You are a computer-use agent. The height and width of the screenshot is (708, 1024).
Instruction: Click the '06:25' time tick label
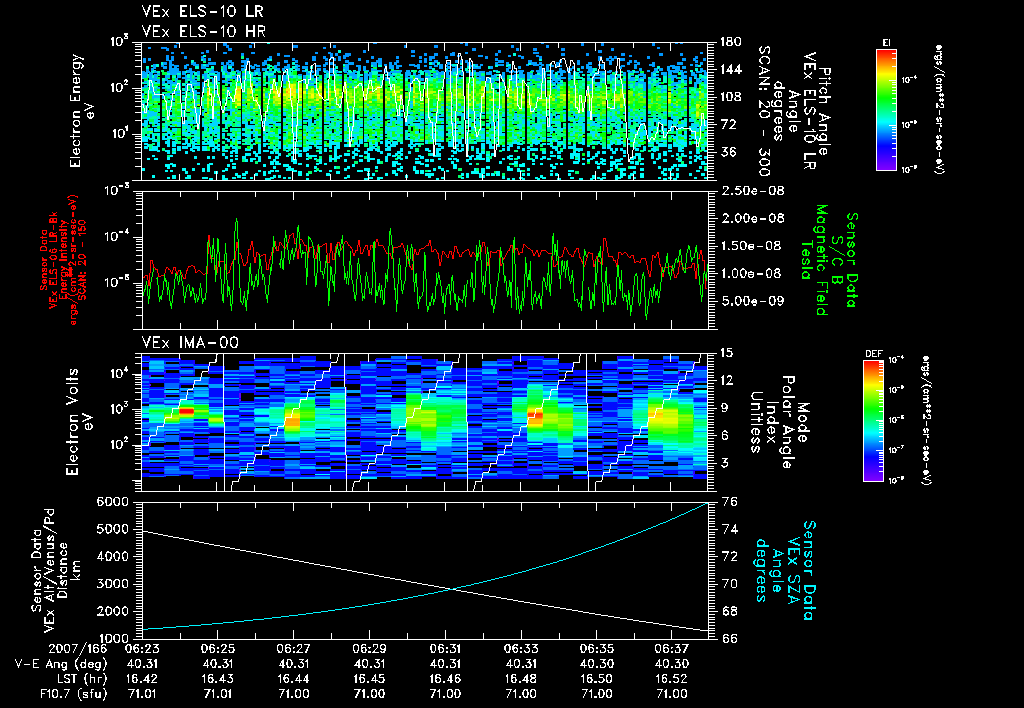click(x=217, y=649)
